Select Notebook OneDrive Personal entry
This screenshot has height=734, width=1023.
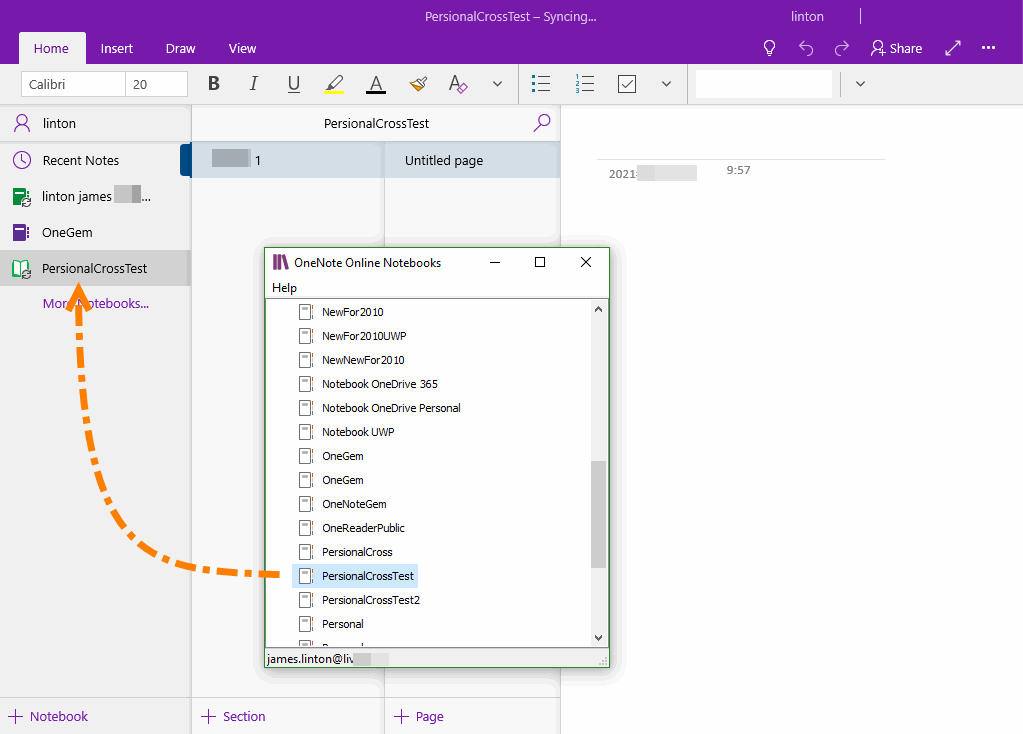(x=391, y=408)
